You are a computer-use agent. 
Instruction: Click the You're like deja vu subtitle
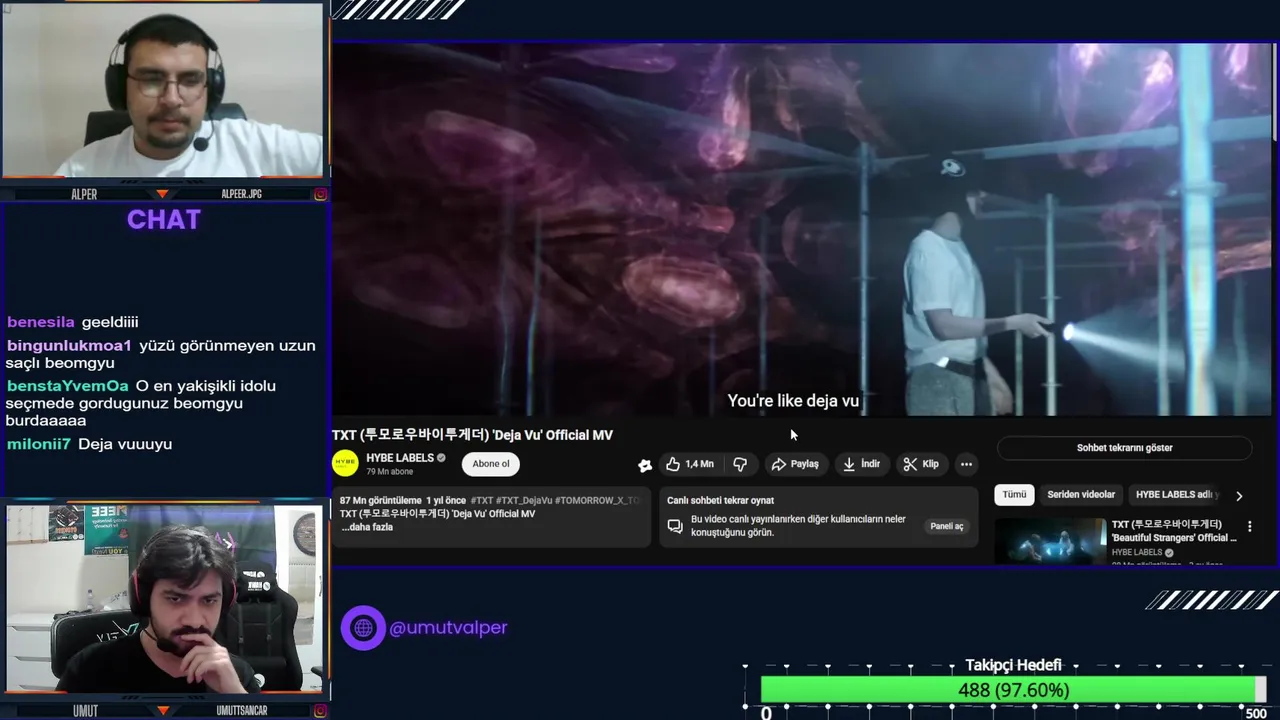coord(793,401)
